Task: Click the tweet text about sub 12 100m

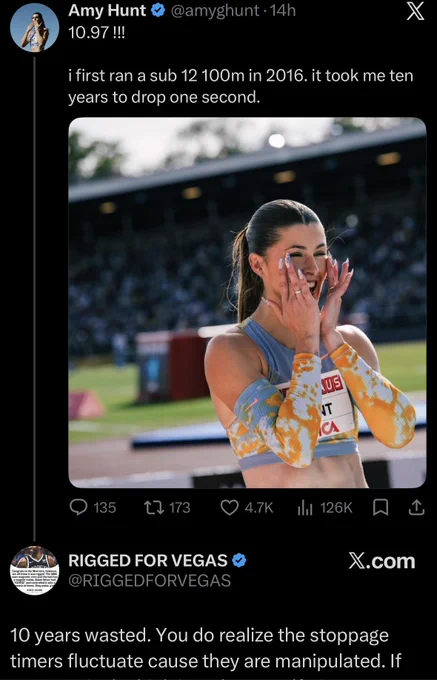Action: click(x=241, y=87)
